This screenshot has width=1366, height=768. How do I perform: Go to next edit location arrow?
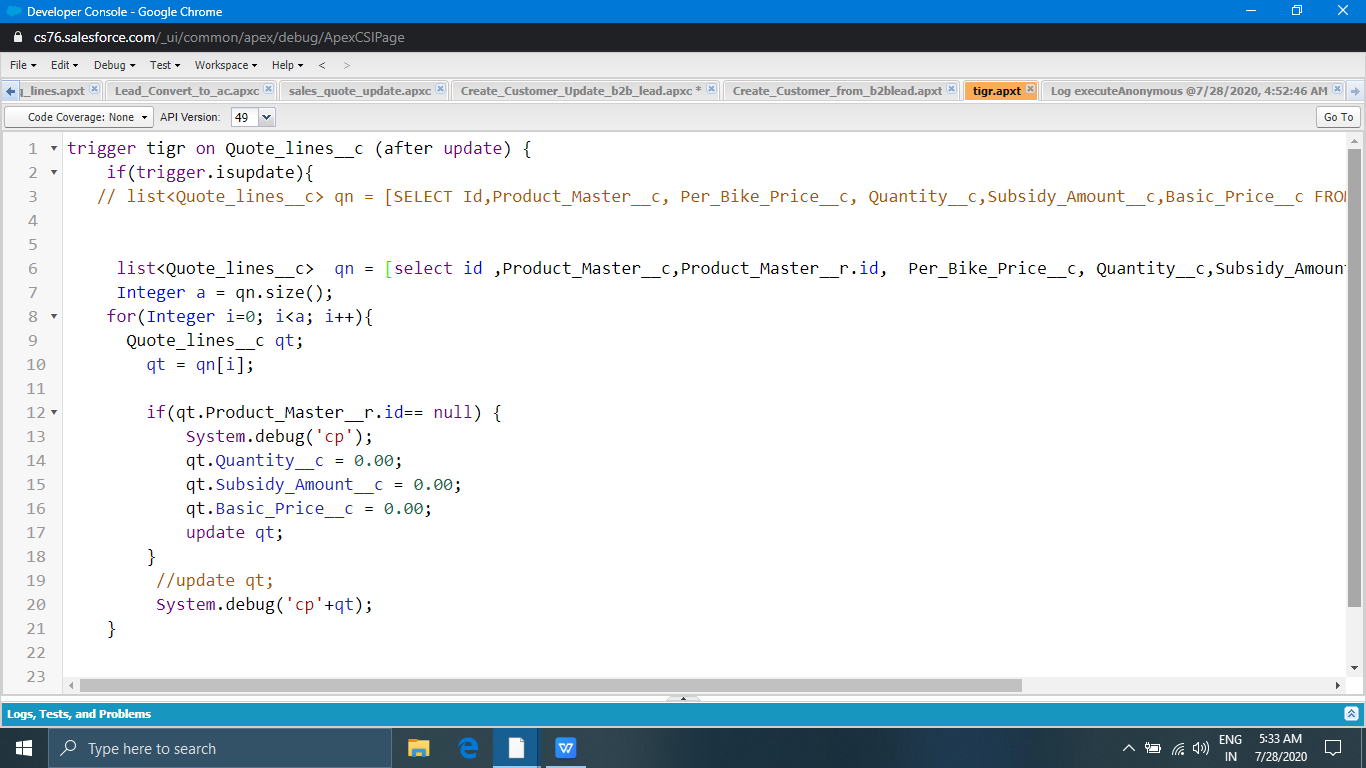[346, 65]
